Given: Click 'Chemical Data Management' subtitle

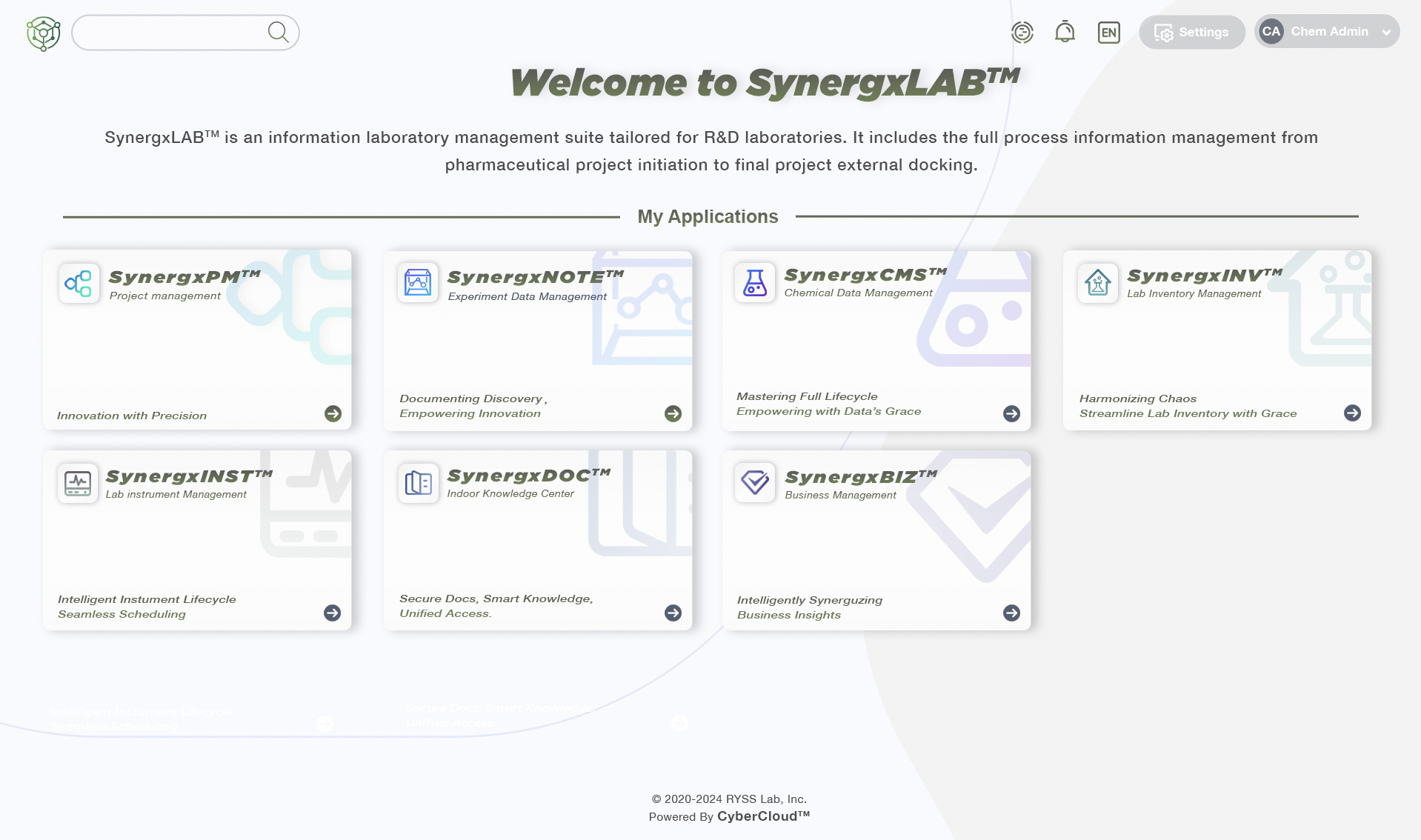Looking at the screenshot, I should 859,293.
